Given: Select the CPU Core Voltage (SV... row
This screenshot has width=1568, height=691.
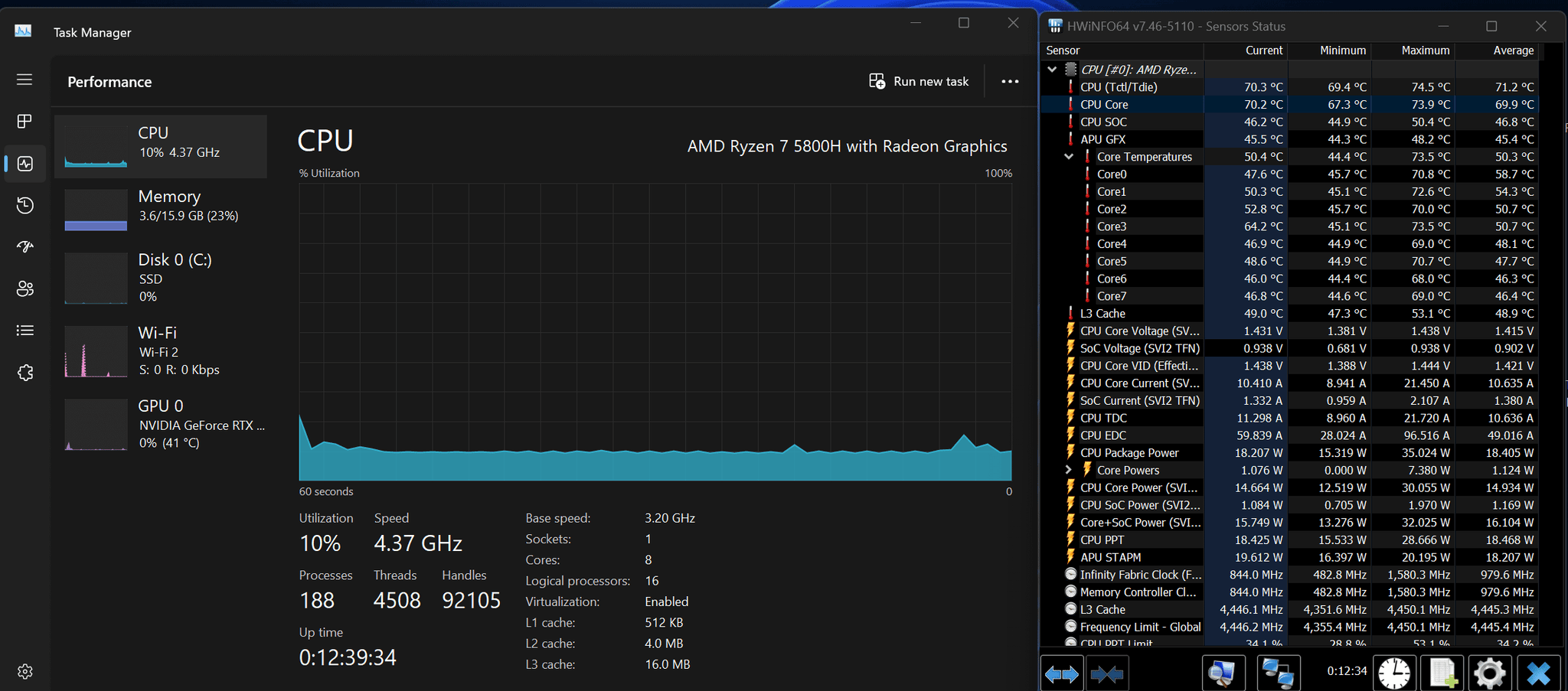Looking at the screenshot, I should pyautogui.click(x=1291, y=331).
